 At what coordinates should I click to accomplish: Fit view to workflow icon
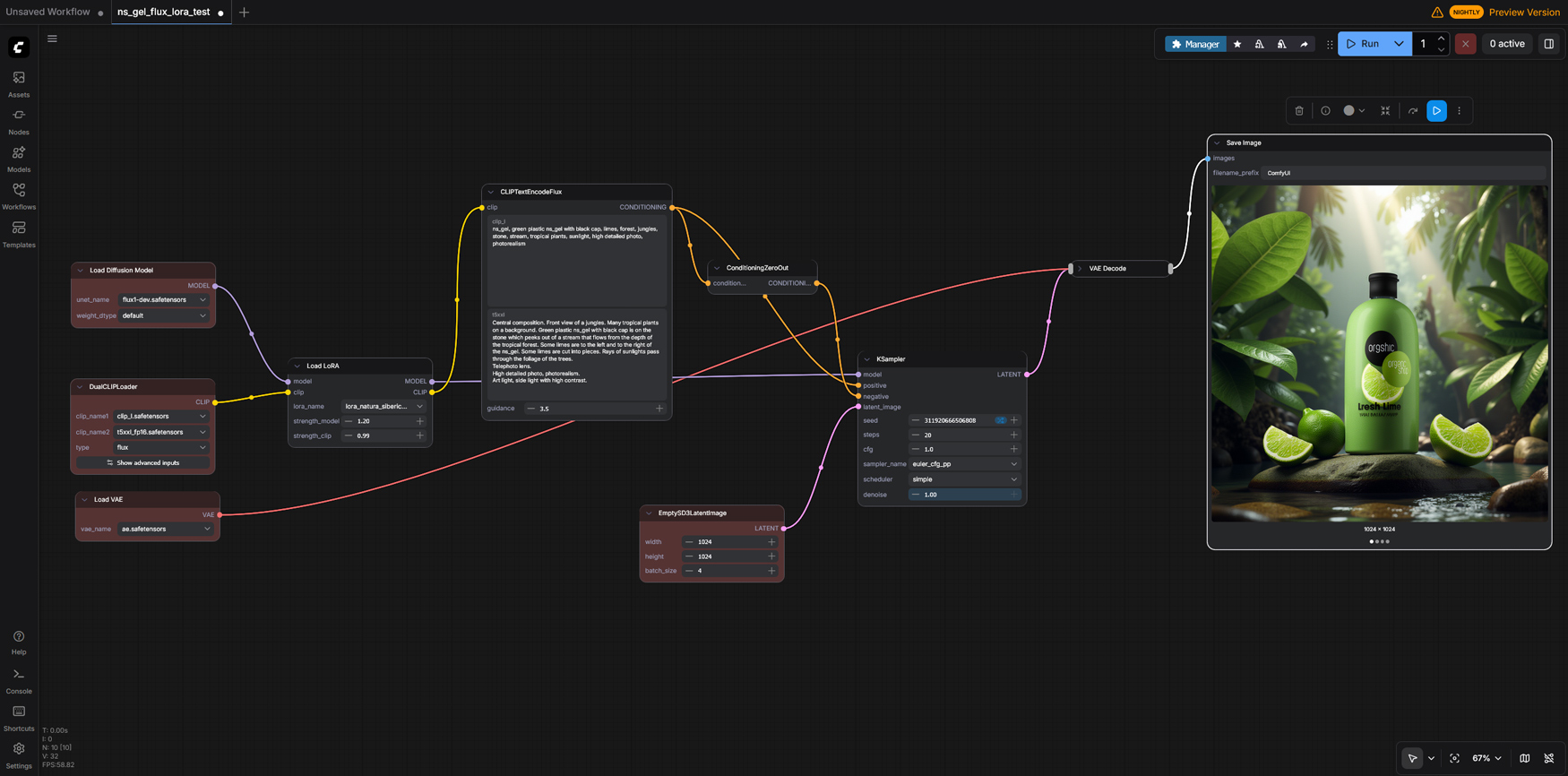point(1454,758)
